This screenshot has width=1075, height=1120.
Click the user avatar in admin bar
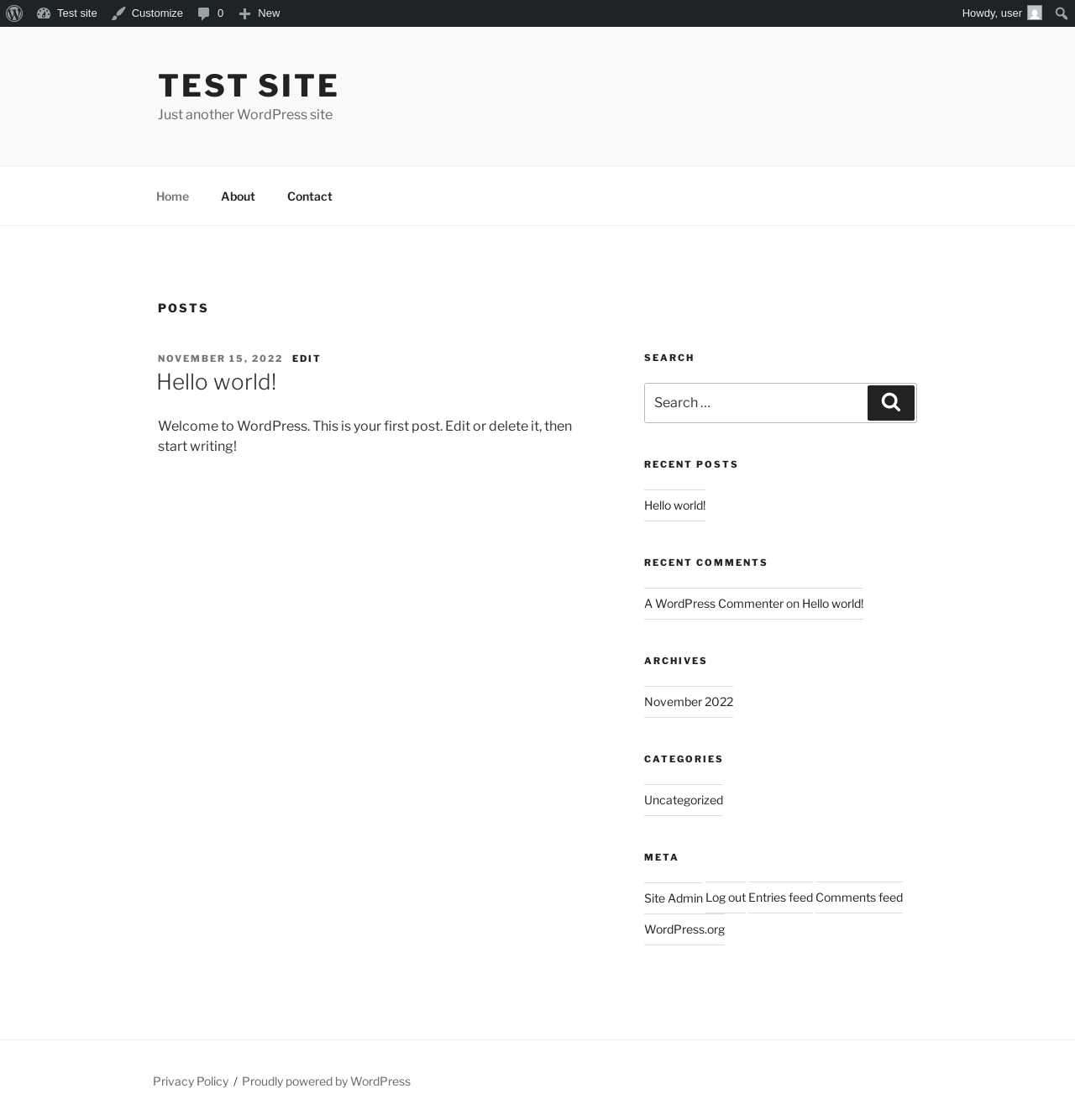1035,13
